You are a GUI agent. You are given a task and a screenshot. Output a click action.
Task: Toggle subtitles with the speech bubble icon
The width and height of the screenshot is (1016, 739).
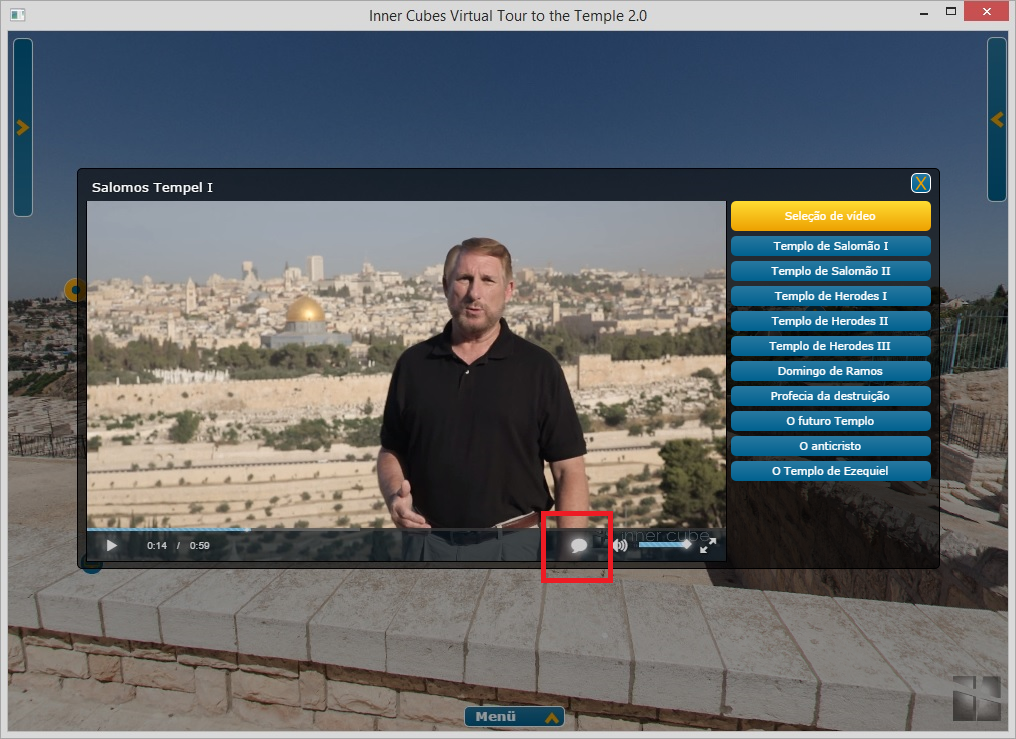(x=579, y=545)
